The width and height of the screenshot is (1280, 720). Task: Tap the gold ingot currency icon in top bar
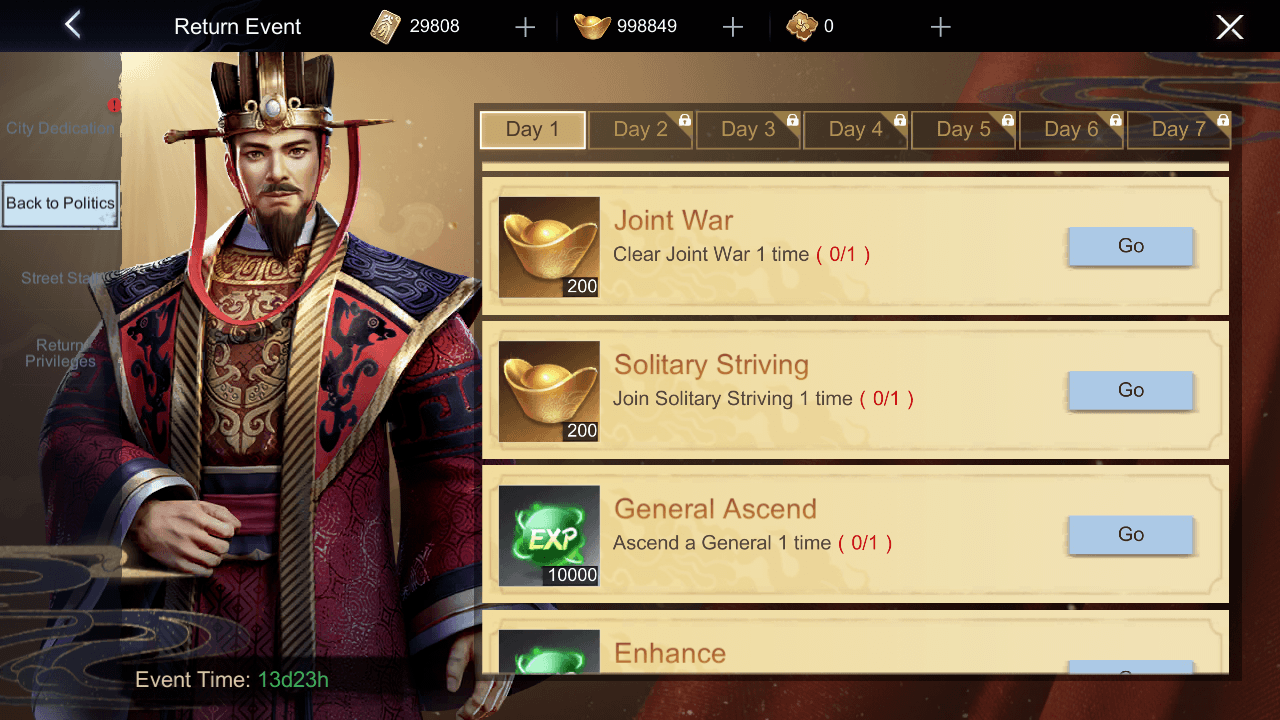[x=592, y=27]
